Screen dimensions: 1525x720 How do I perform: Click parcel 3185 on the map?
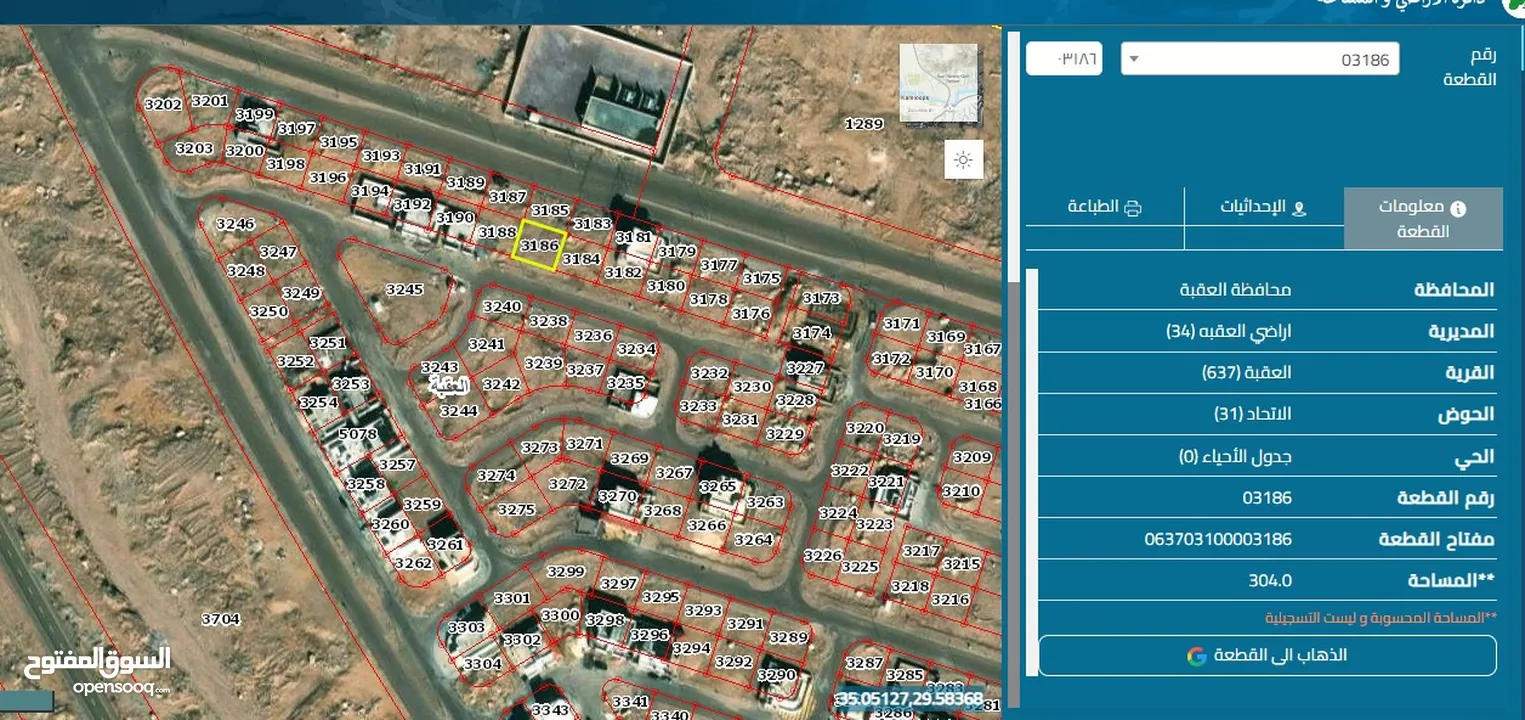coord(550,210)
